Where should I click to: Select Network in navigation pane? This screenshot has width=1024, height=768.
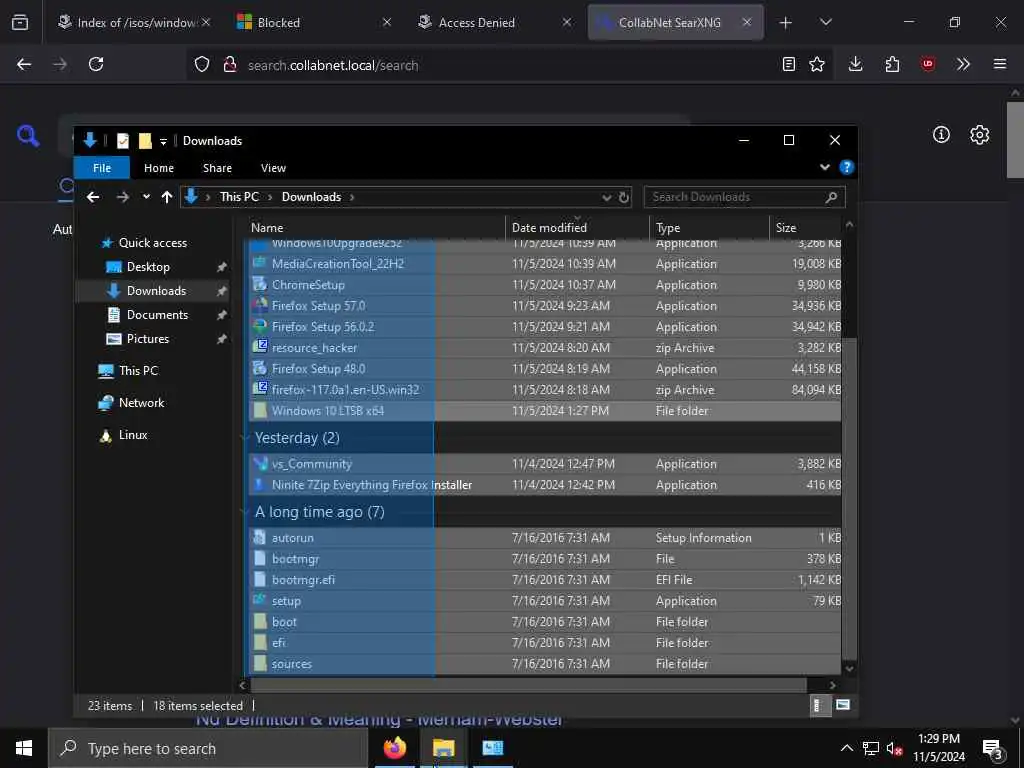(142, 402)
